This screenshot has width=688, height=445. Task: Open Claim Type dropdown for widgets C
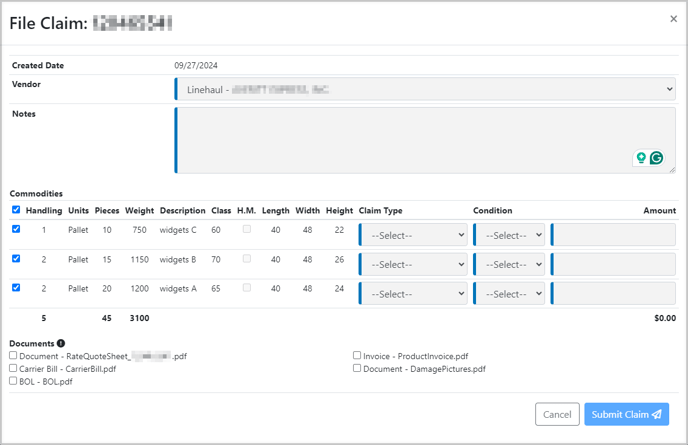414,235
